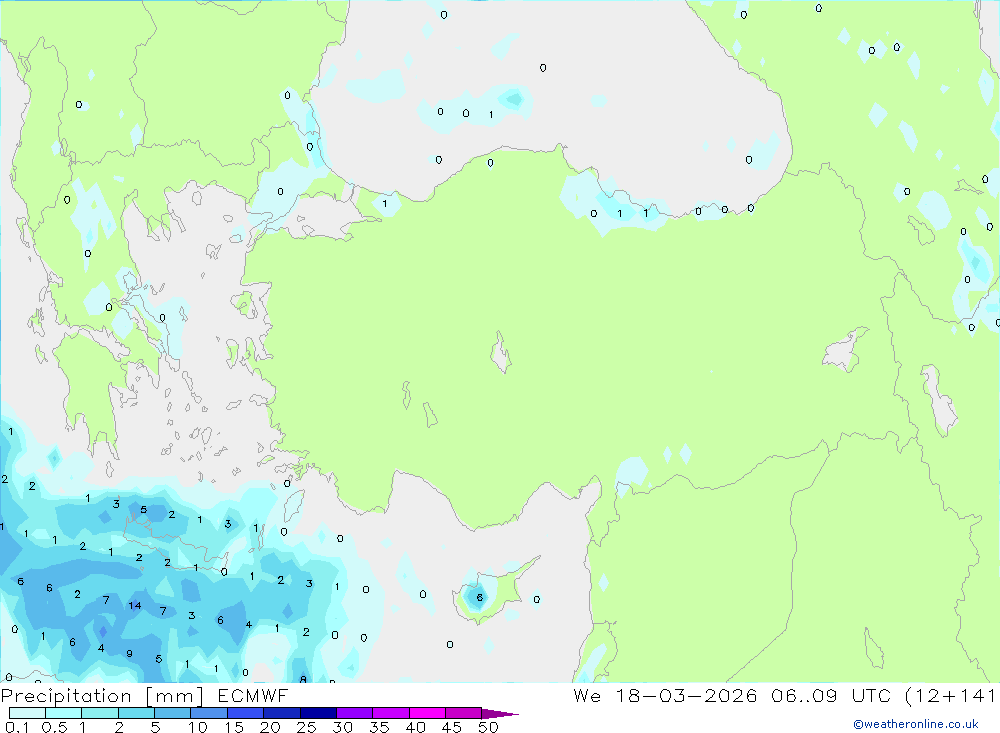The height and width of the screenshot is (733, 1000).
Task: Click the 'ECMWF' model label
Action: (x=253, y=695)
